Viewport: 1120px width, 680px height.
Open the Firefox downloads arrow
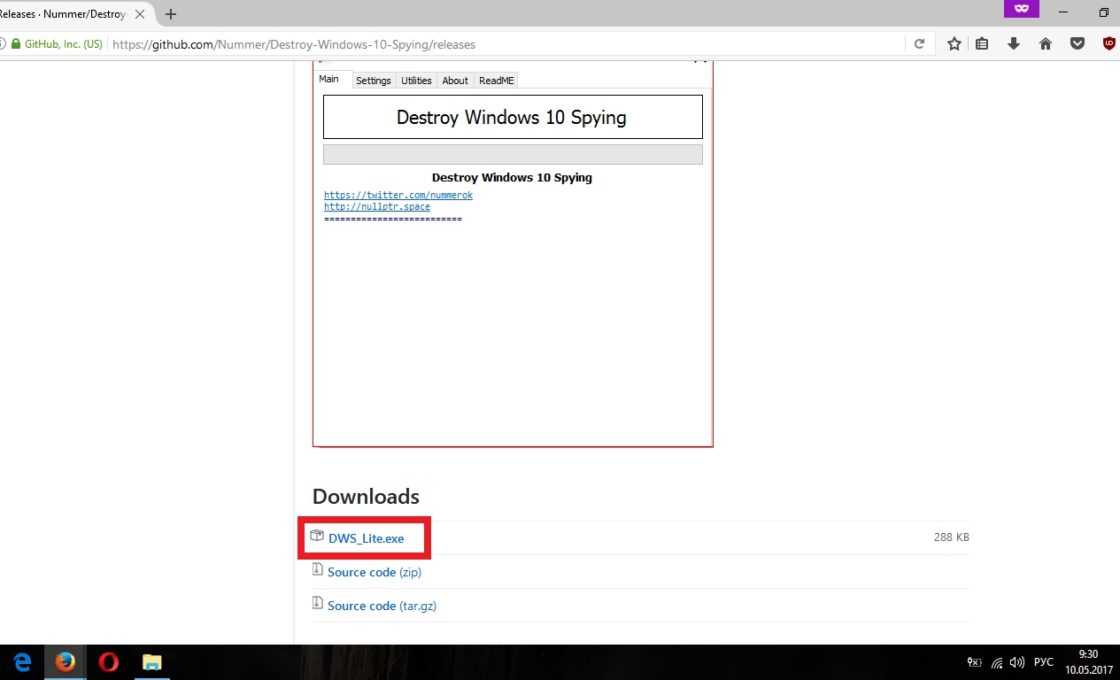(1013, 44)
